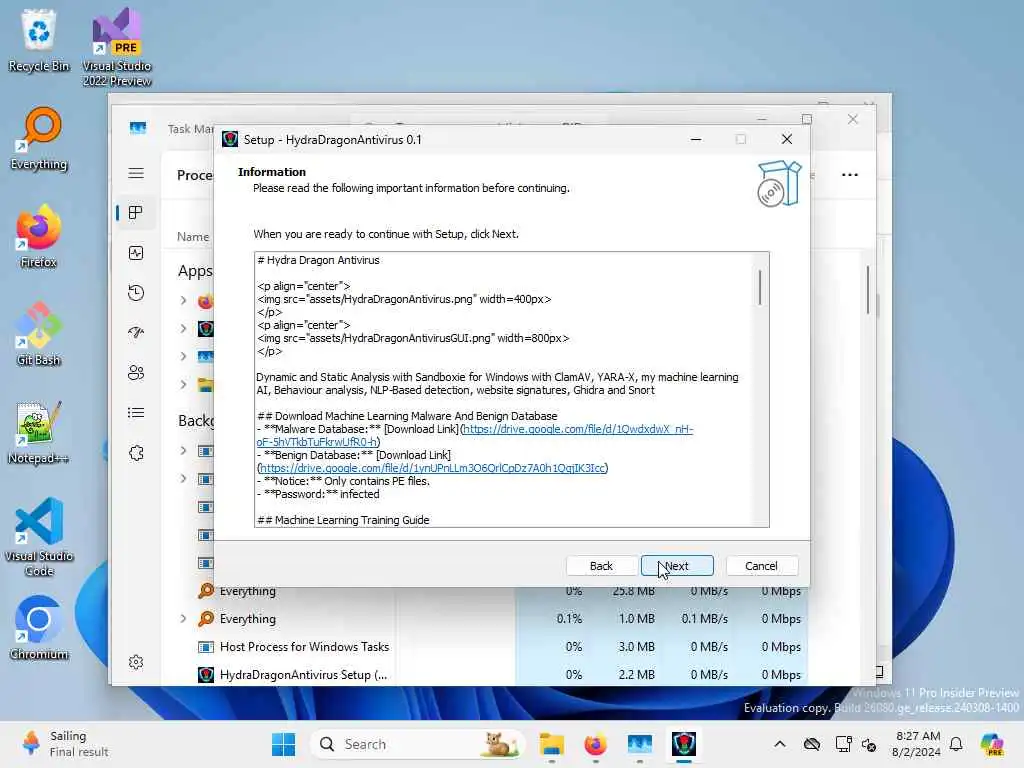Click Back in the setup wizard
The height and width of the screenshot is (768, 1024).
tap(601, 566)
